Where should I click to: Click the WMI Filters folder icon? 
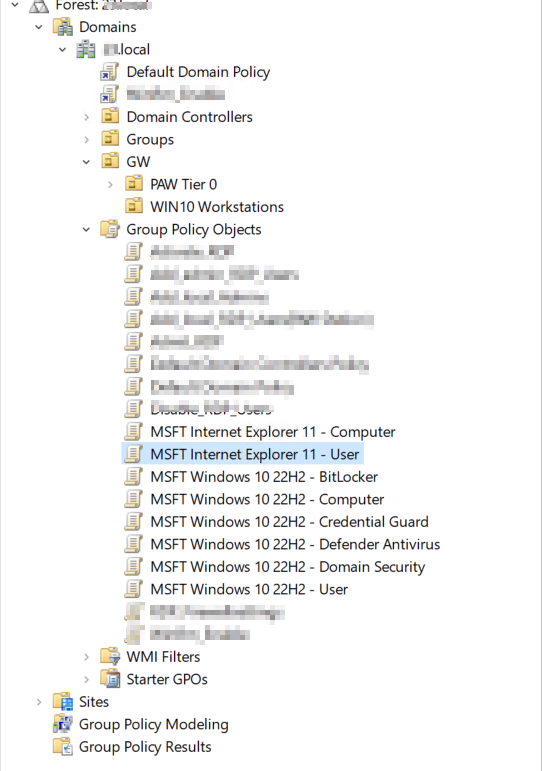point(110,656)
